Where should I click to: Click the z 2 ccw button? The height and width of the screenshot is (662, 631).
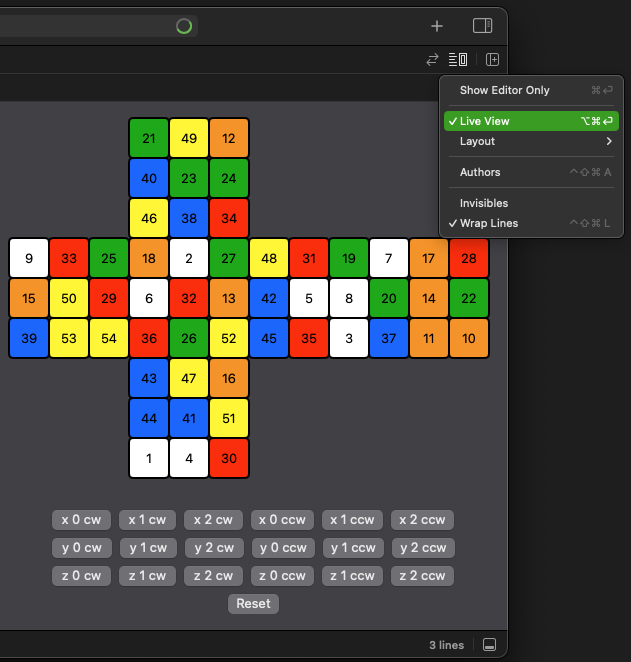(422, 576)
